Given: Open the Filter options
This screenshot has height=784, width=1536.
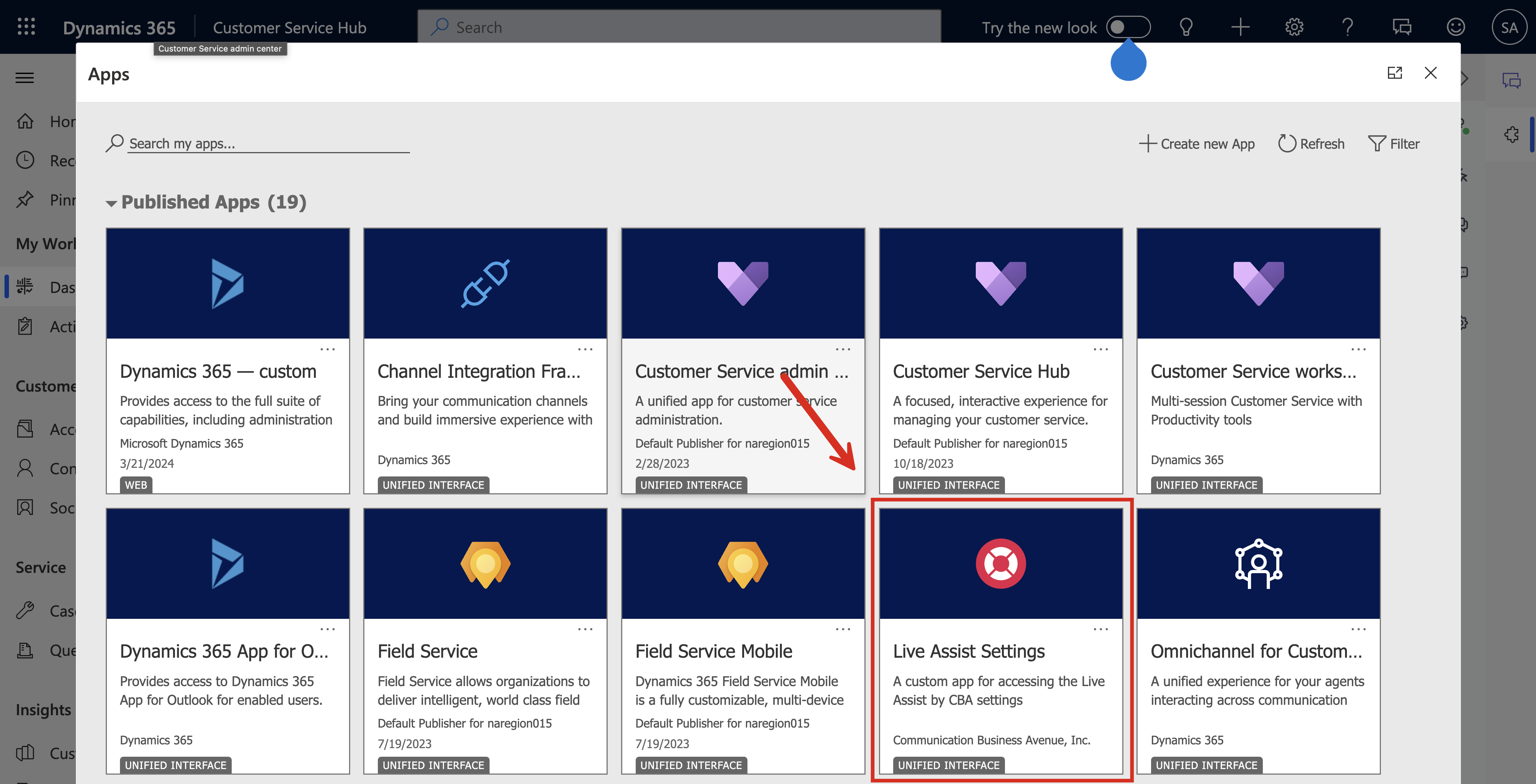Looking at the screenshot, I should point(1394,144).
